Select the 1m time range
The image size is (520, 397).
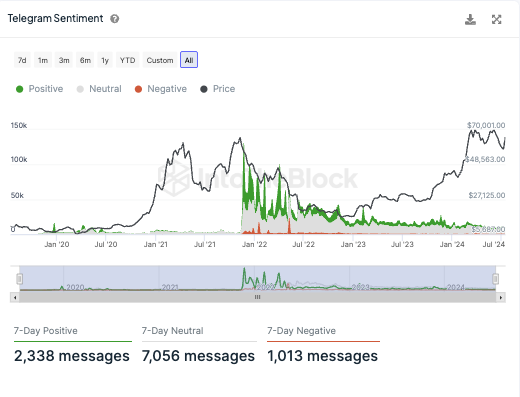43,60
